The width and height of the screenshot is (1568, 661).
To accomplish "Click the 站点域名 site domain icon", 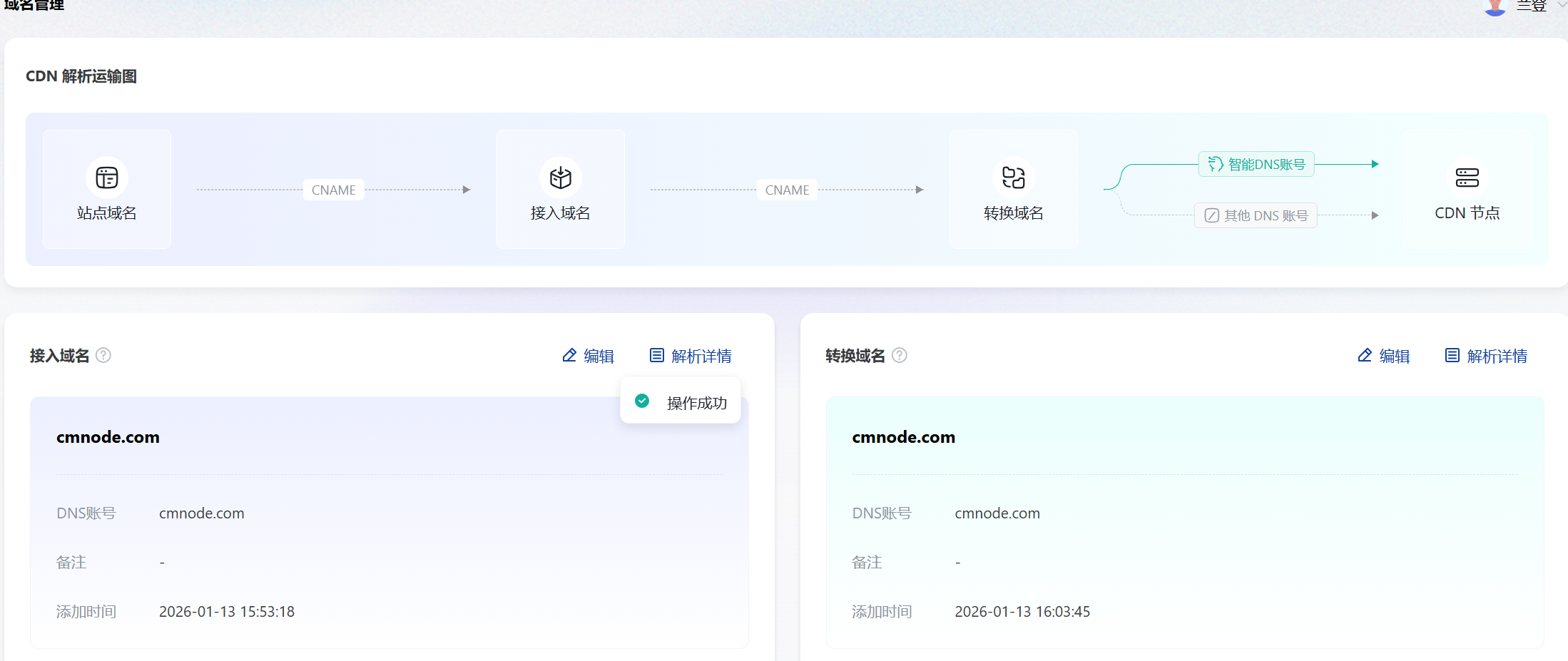I will point(107,178).
